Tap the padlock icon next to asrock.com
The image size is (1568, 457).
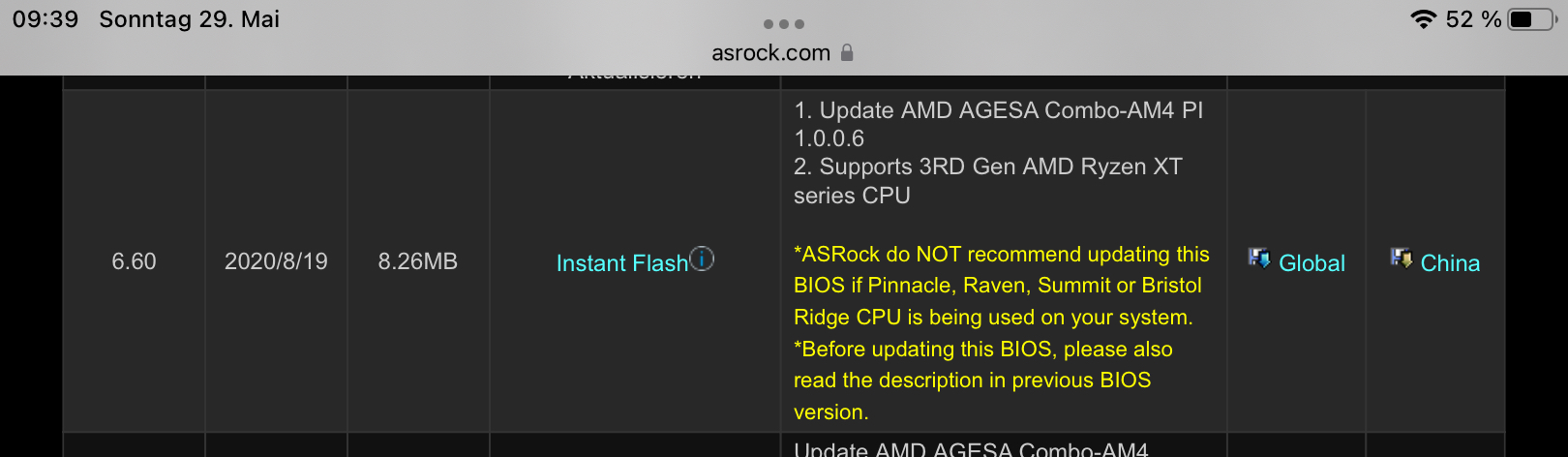coord(847,52)
